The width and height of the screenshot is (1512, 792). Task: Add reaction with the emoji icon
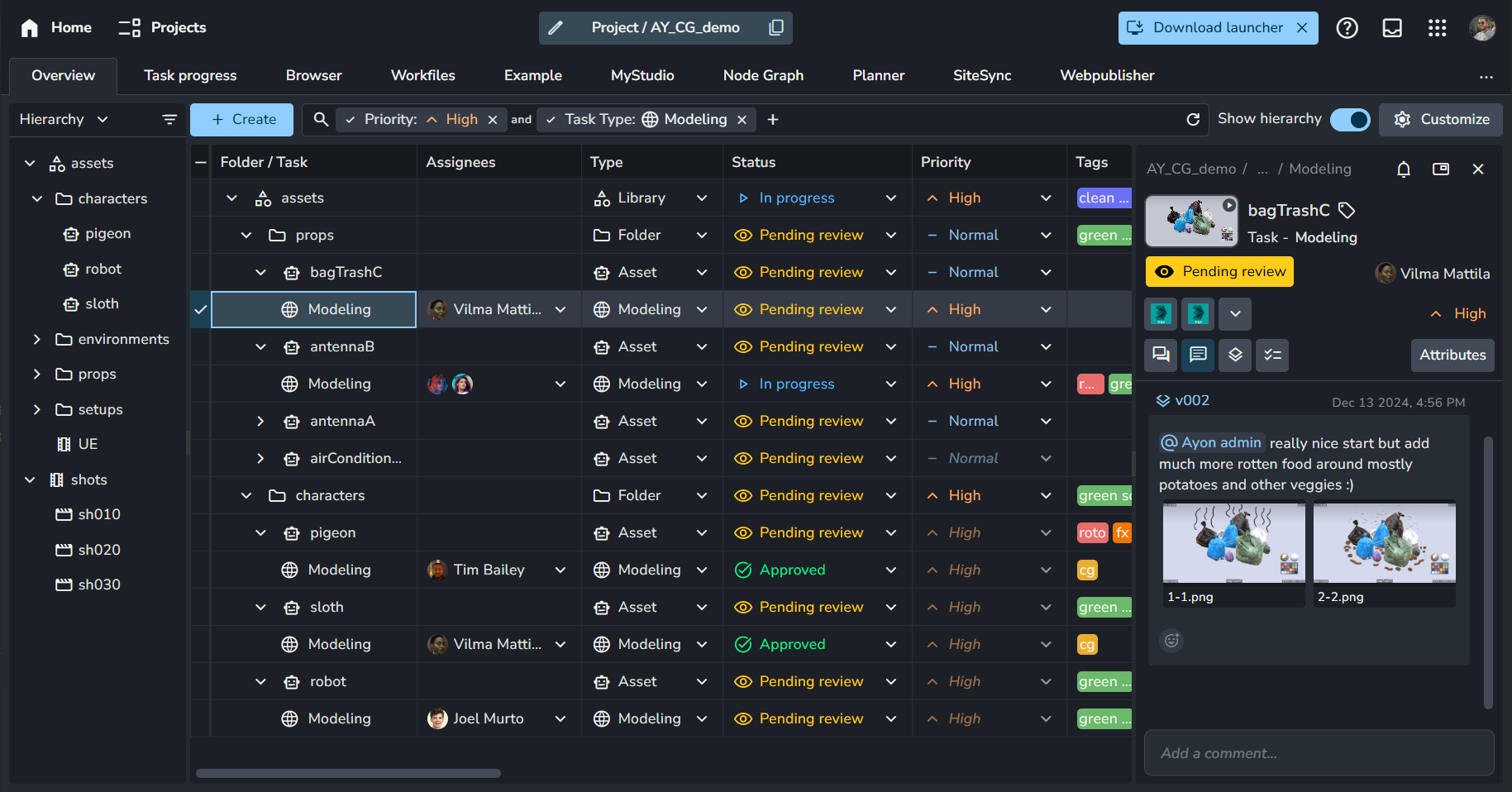click(1171, 640)
